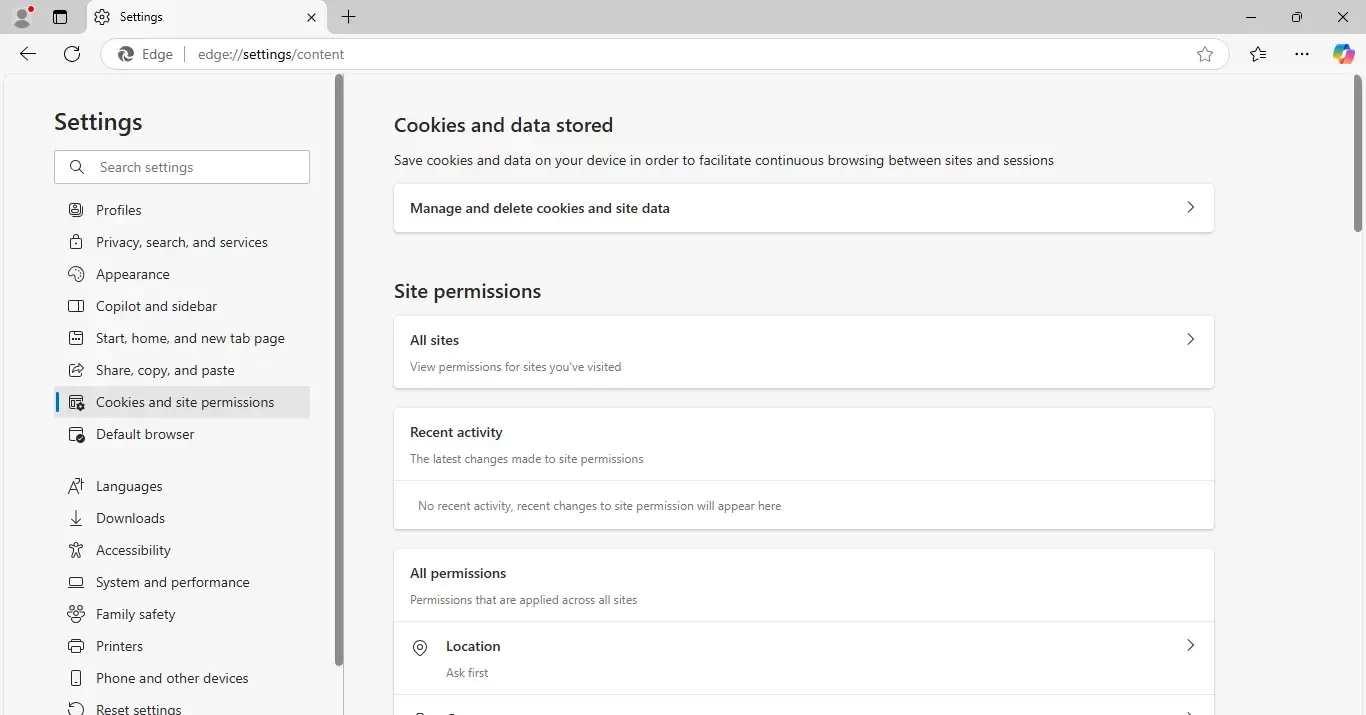Image resolution: width=1366 pixels, height=715 pixels.
Task: Click the Family safety icon
Action: [x=76, y=614]
